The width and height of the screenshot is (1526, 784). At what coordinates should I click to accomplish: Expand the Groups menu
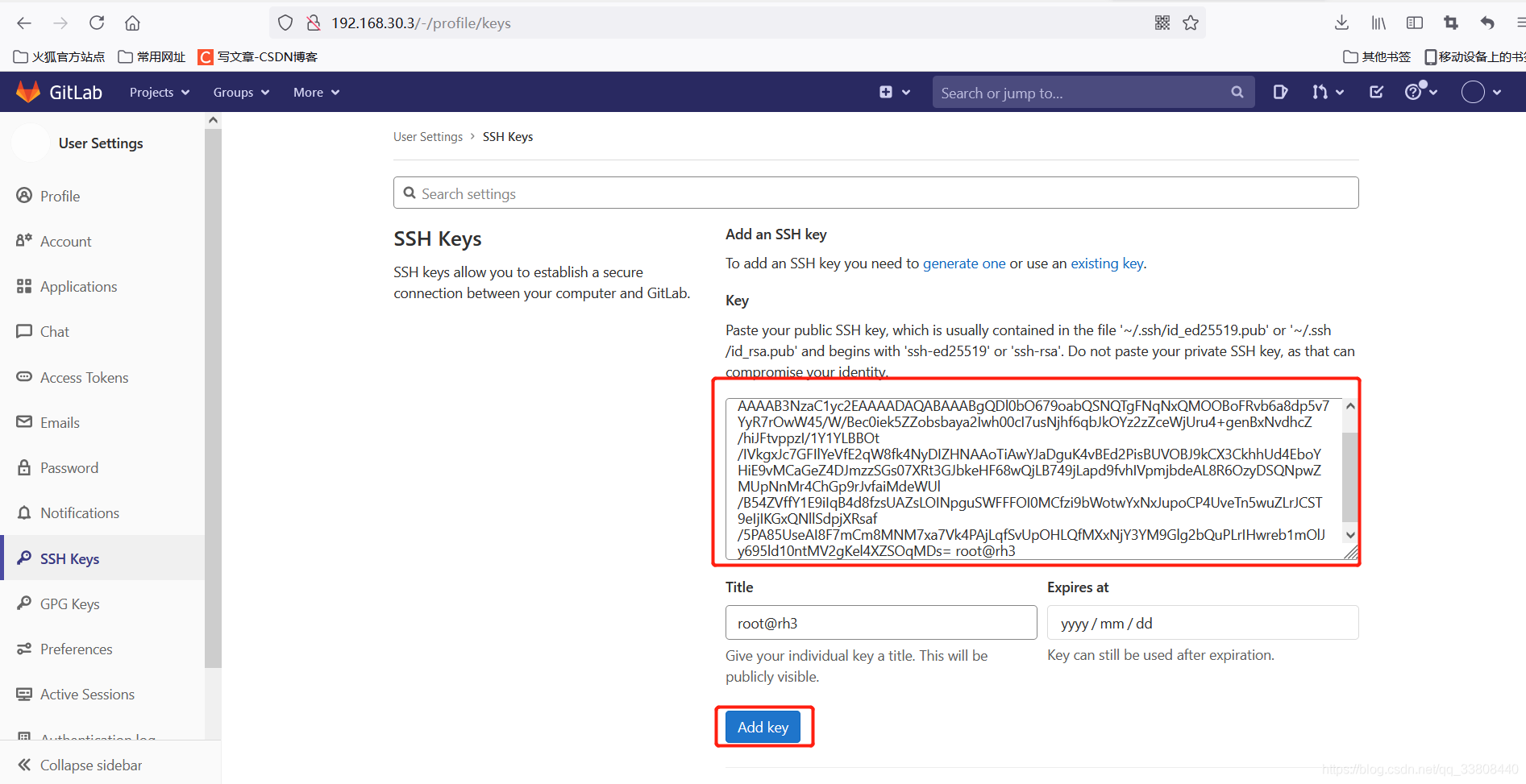point(241,92)
